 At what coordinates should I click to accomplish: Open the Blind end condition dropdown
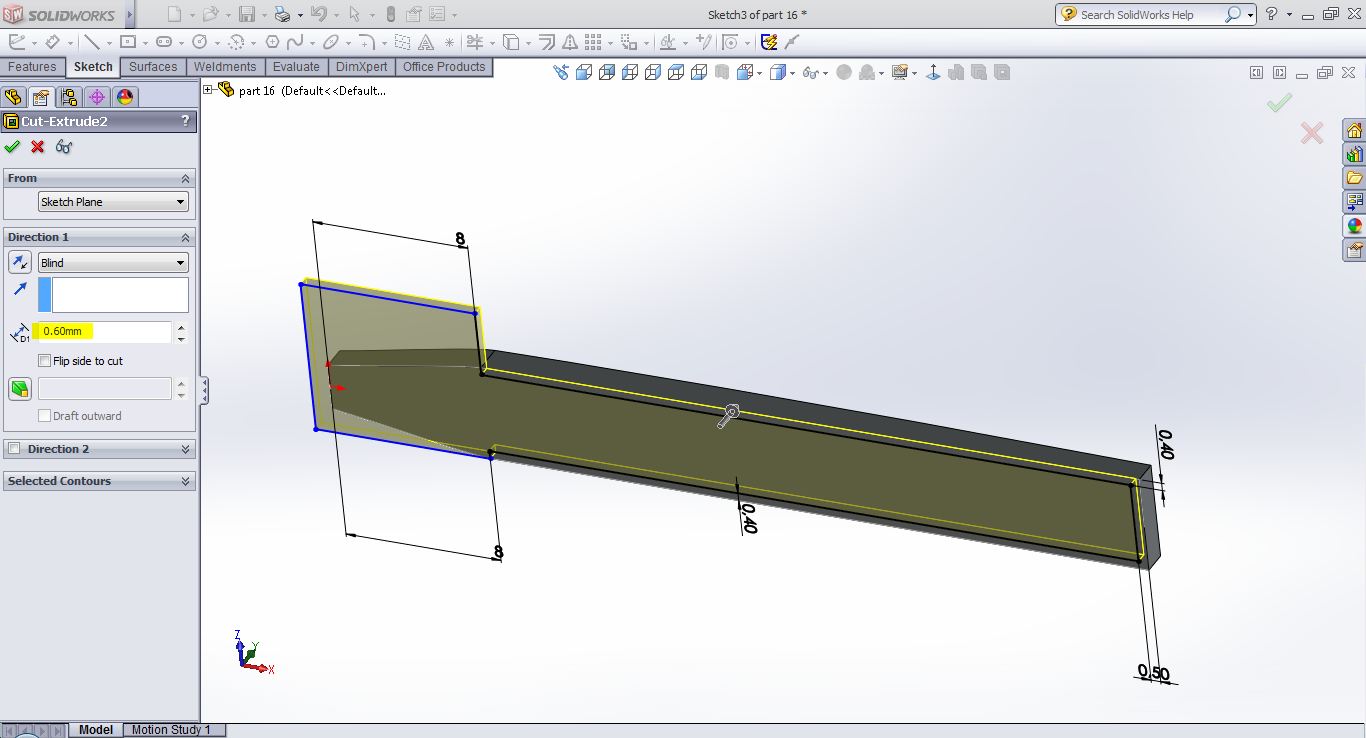112,263
